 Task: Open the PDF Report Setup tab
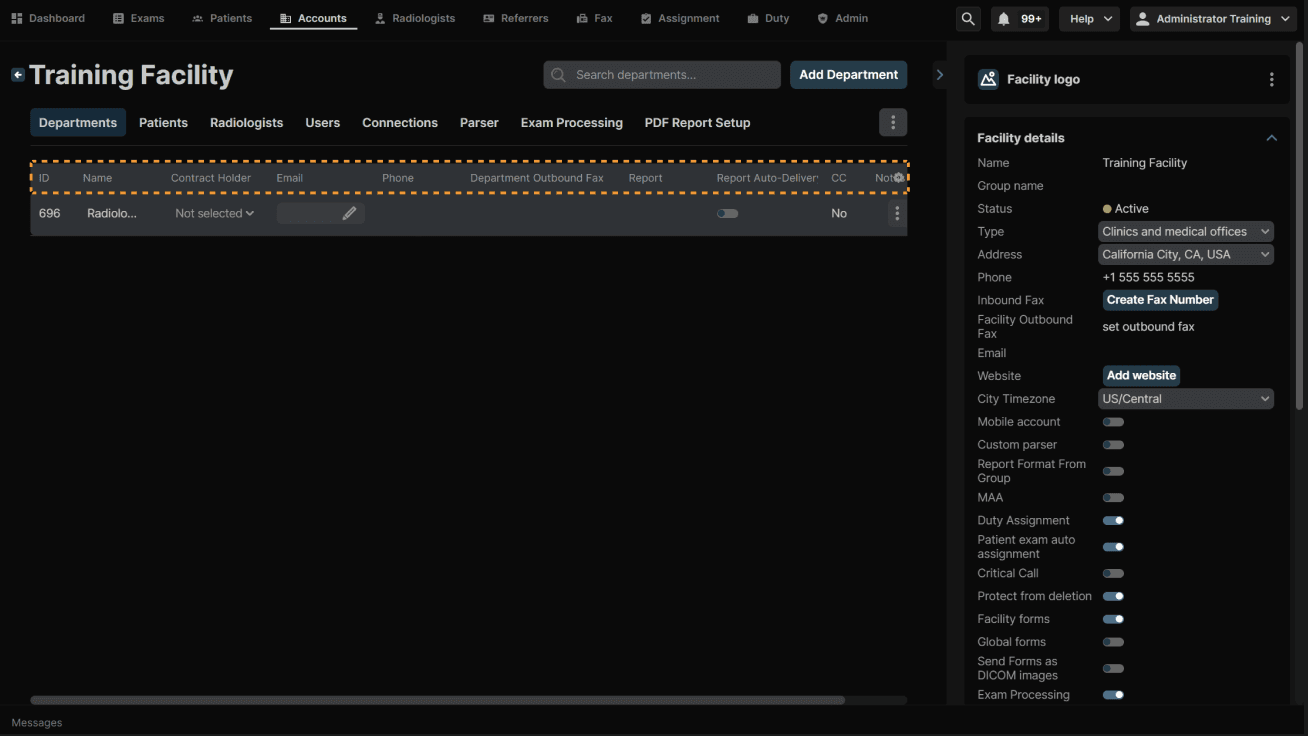tap(697, 123)
